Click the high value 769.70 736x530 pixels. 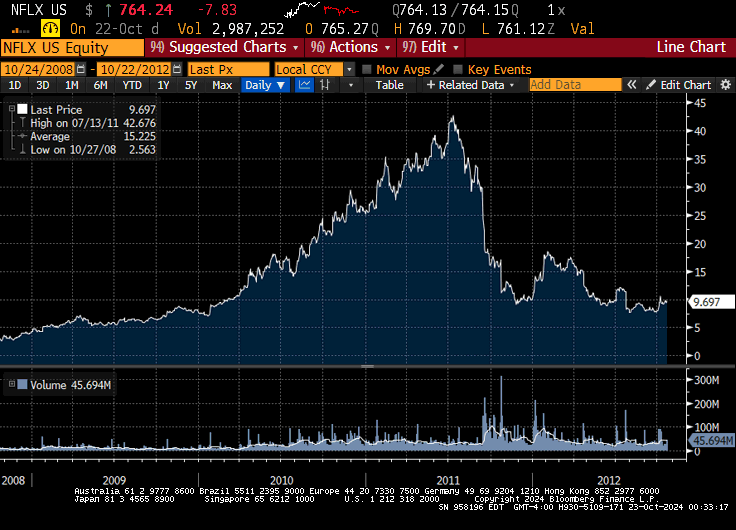[x=431, y=29]
